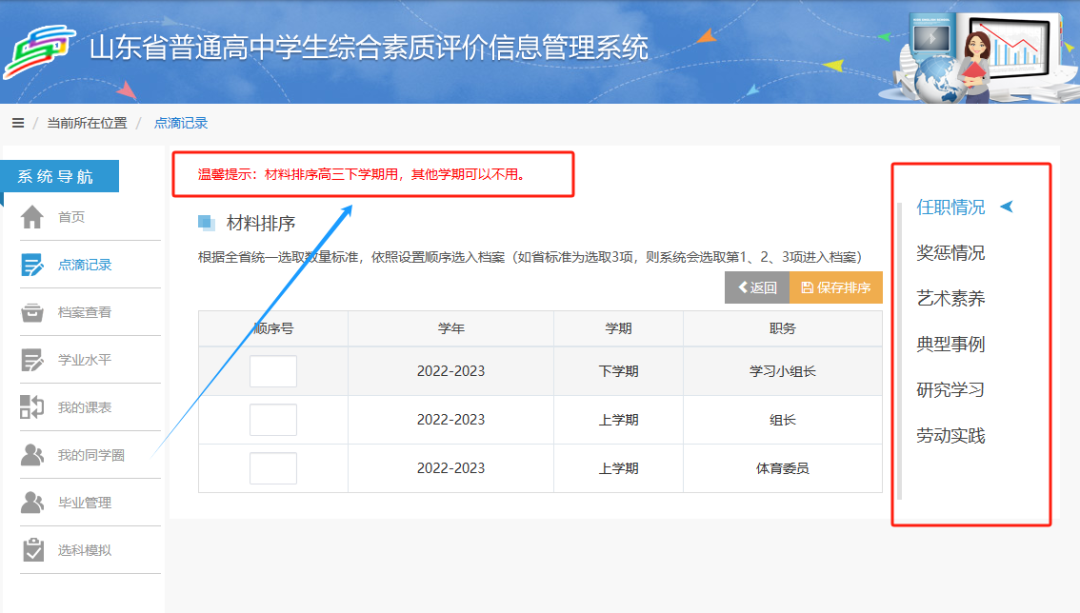Click the hamburger menu icon in breadcrumb
The image size is (1080, 613).
pyautogui.click(x=18, y=123)
